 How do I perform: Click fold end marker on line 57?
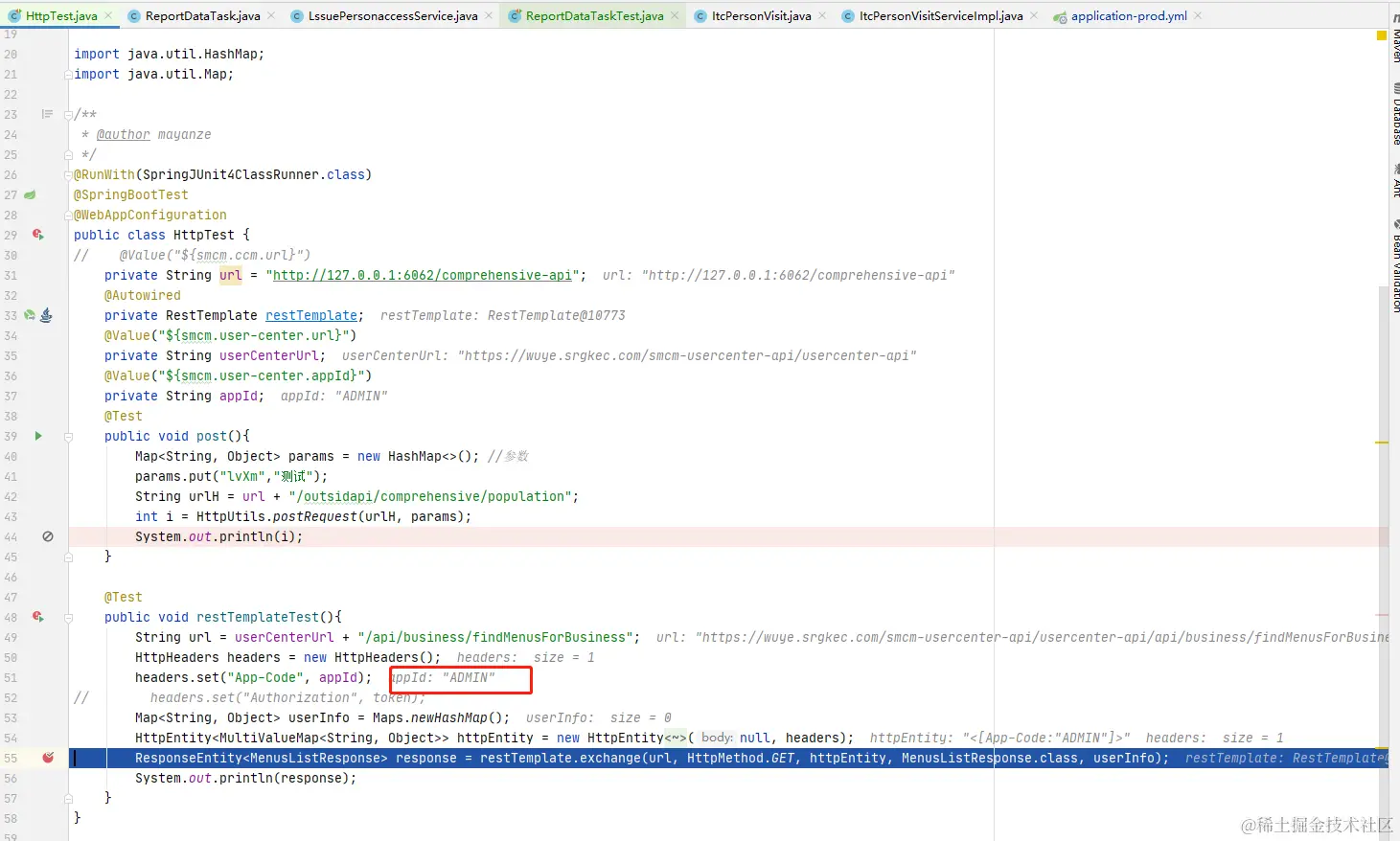pos(68,798)
